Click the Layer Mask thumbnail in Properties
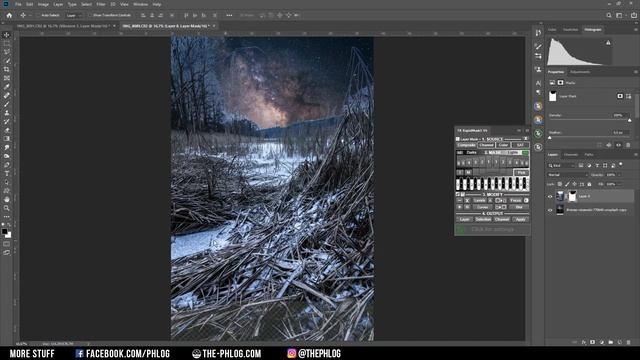The width and height of the screenshot is (640, 360). click(553, 96)
